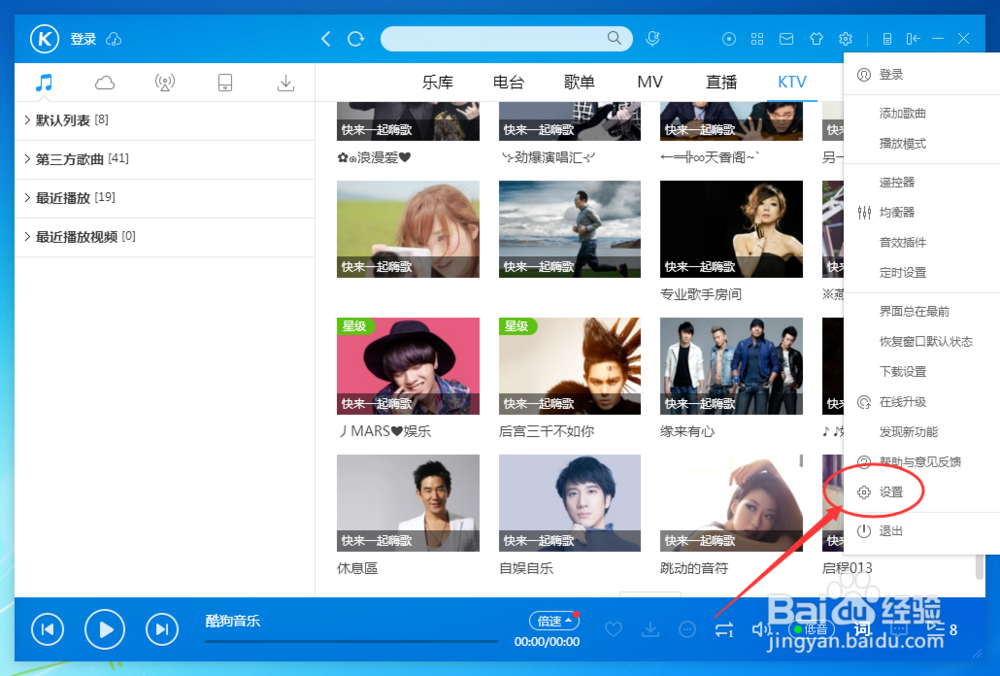Switch to mini player mode icon

(x=886, y=40)
